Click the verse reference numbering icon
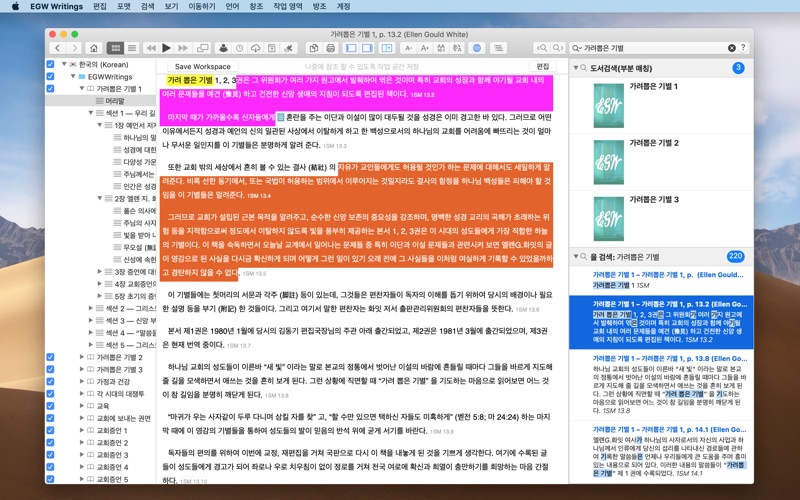800x500 pixels. pyautogui.click(x=441, y=48)
